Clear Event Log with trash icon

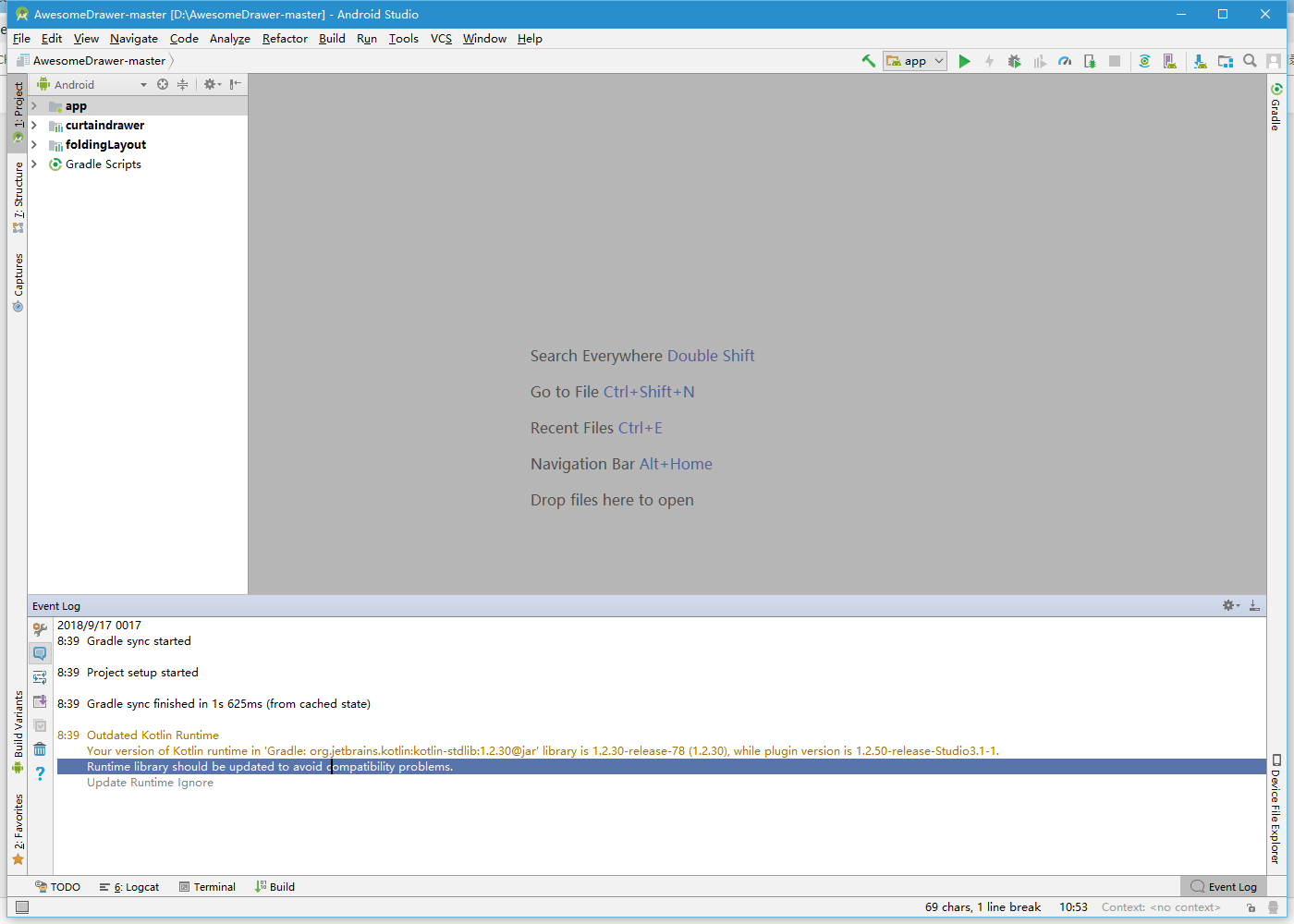click(40, 749)
